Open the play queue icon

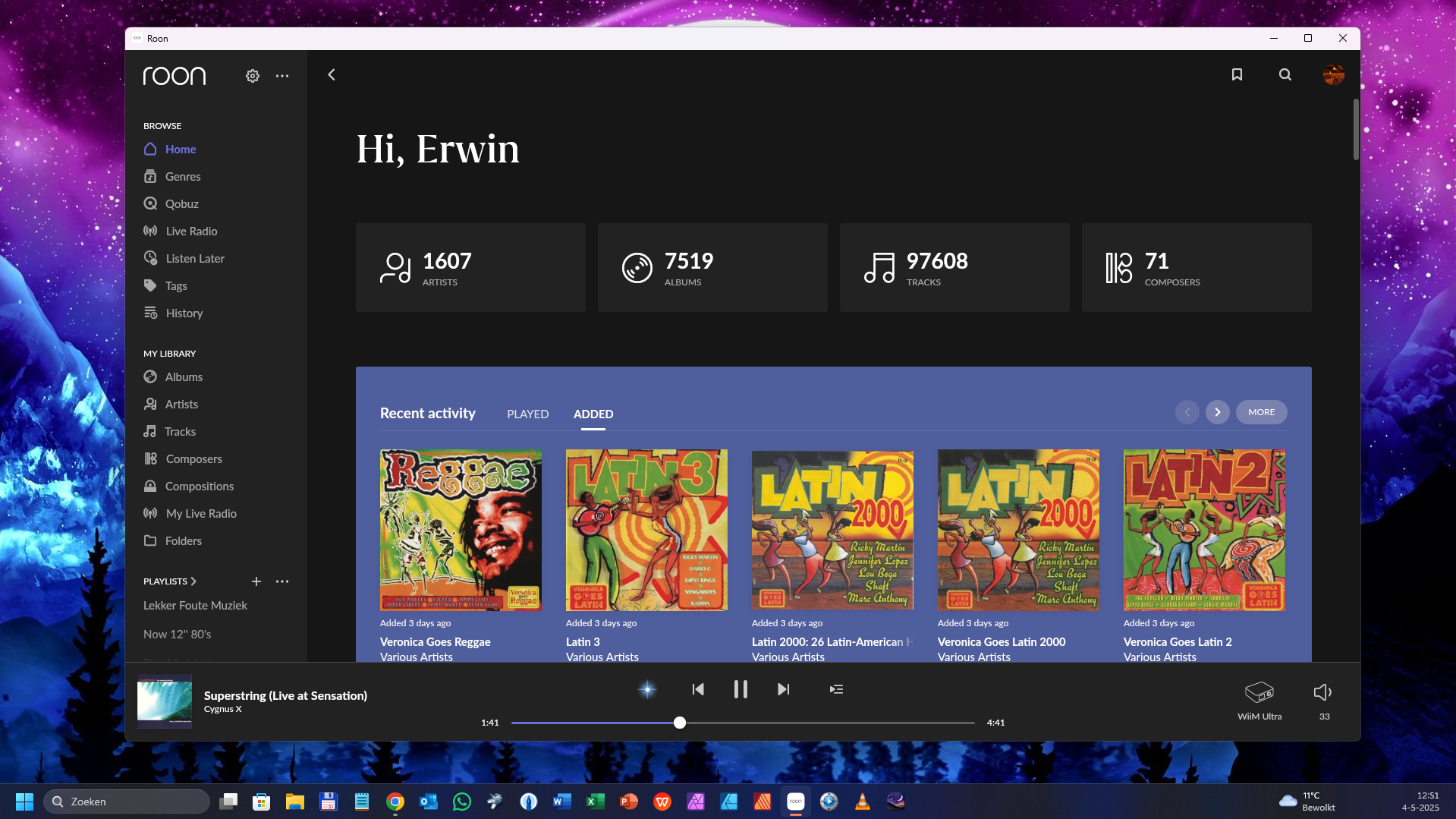[836, 689]
